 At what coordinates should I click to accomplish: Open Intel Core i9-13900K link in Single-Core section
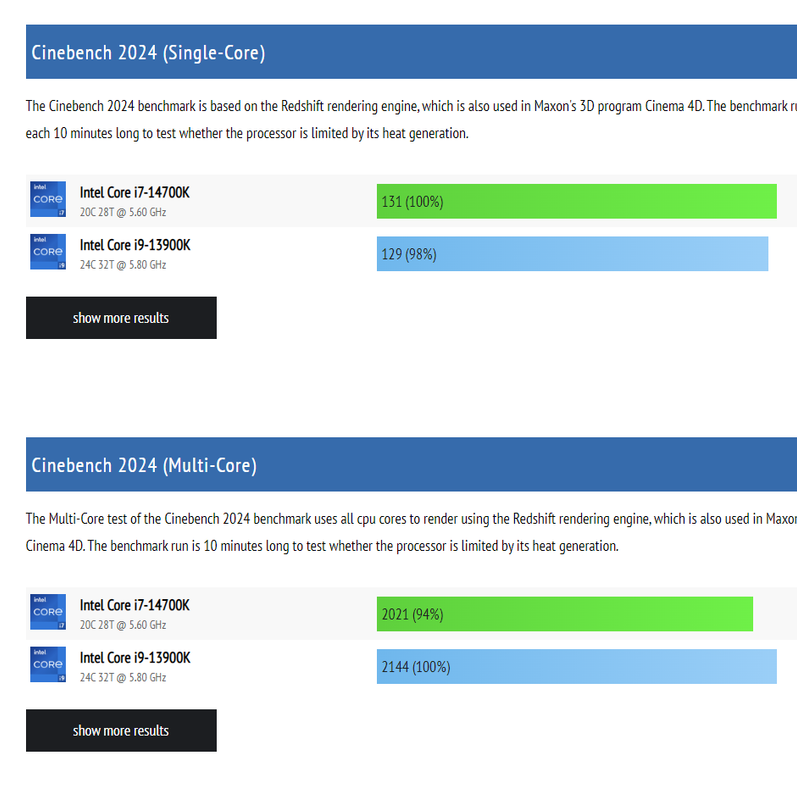click(x=135, y=245)
